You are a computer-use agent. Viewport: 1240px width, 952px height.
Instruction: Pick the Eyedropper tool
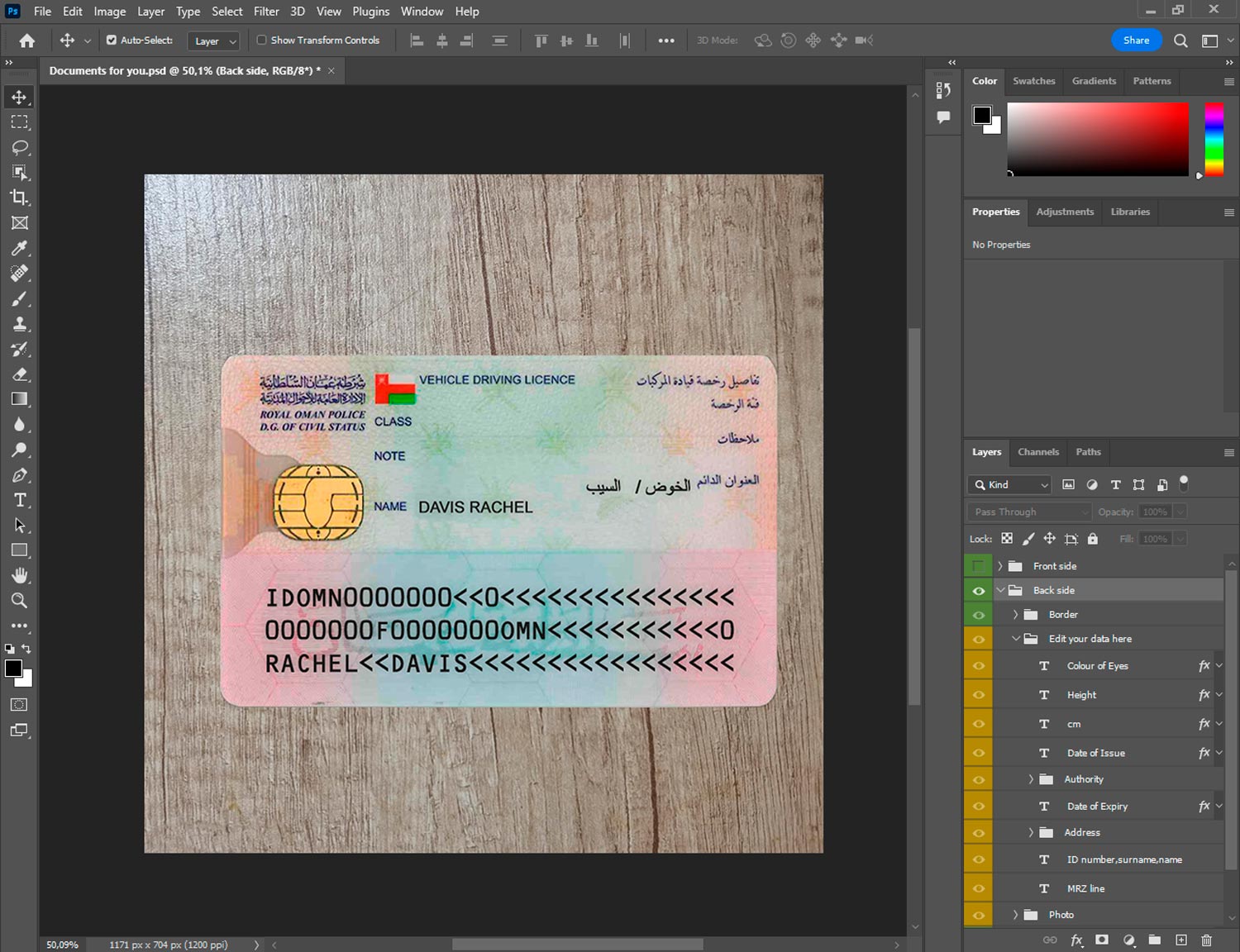pos(19,248)
